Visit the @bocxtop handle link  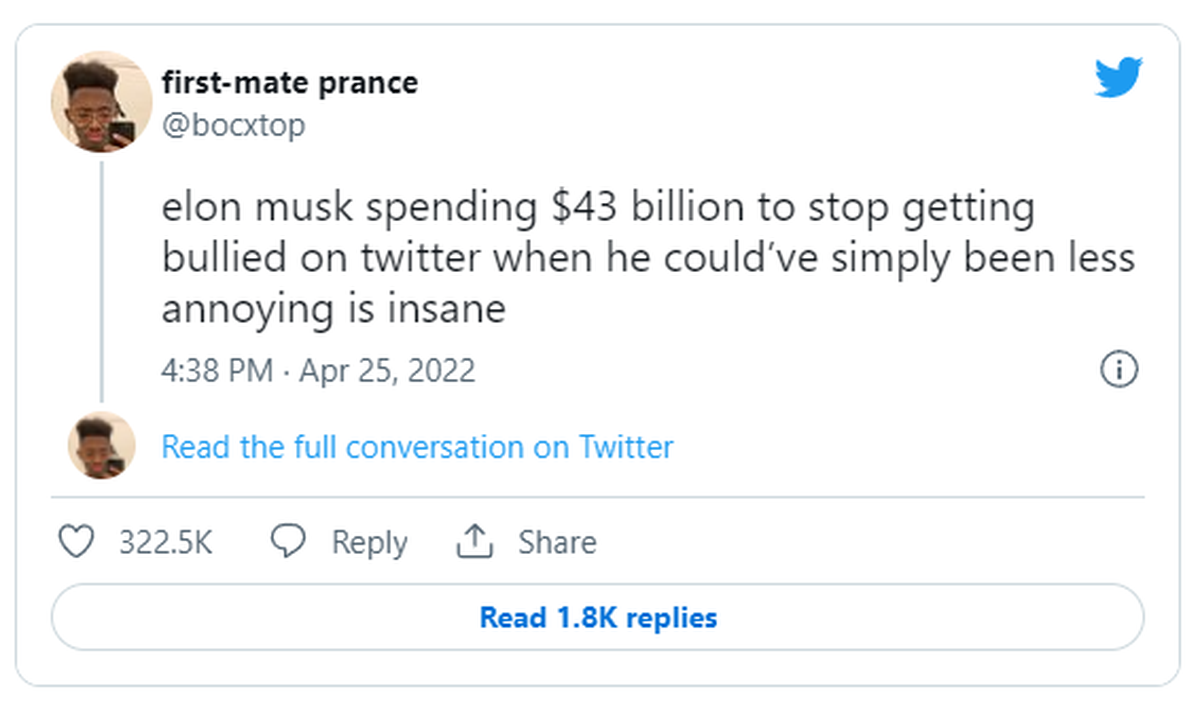point(233,126)
